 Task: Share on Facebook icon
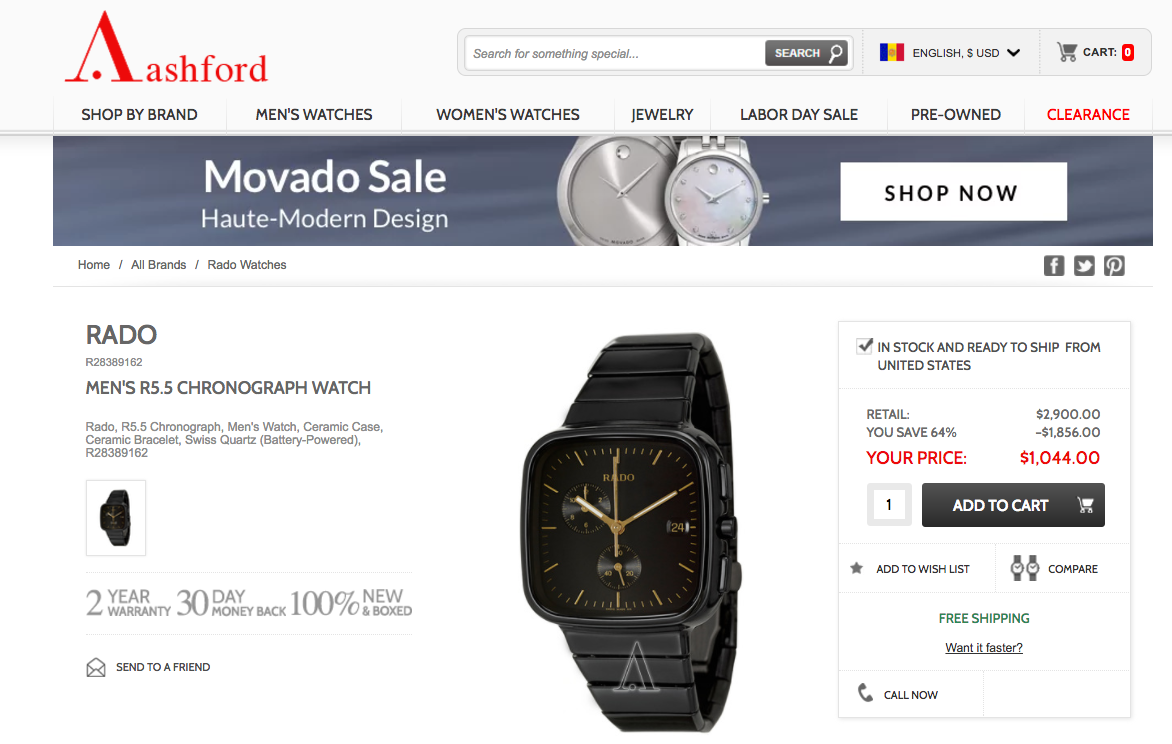(1054, 265)
